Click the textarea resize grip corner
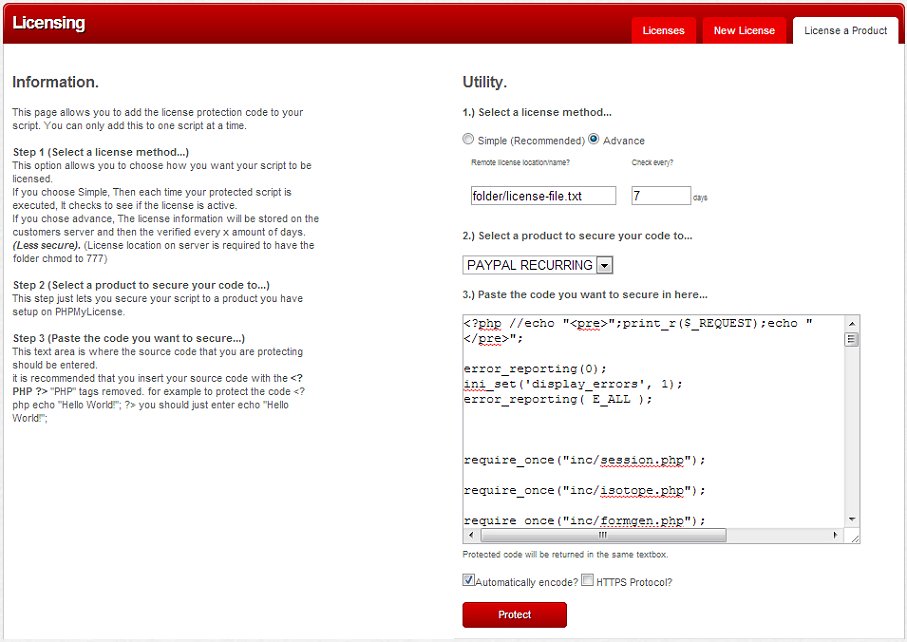This screenshot has height=642, width=907. pos(853,537)
